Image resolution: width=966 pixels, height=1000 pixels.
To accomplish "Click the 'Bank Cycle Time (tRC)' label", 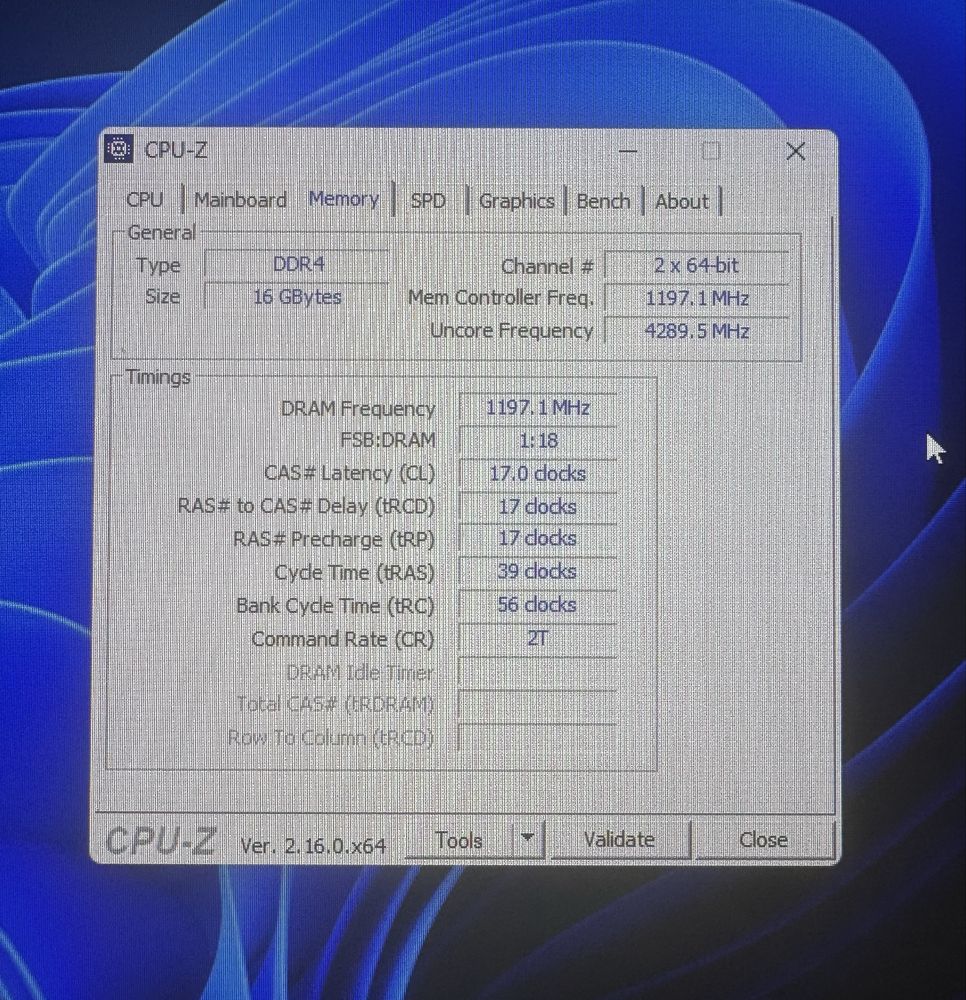I will (335, 606).
